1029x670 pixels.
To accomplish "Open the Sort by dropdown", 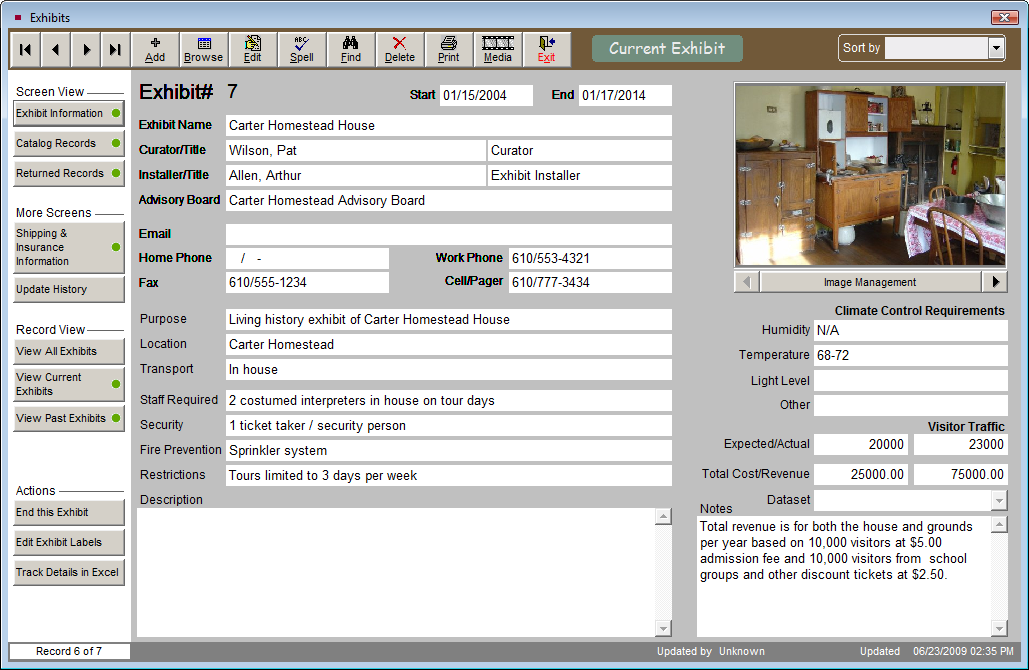I will pos(994,47).
